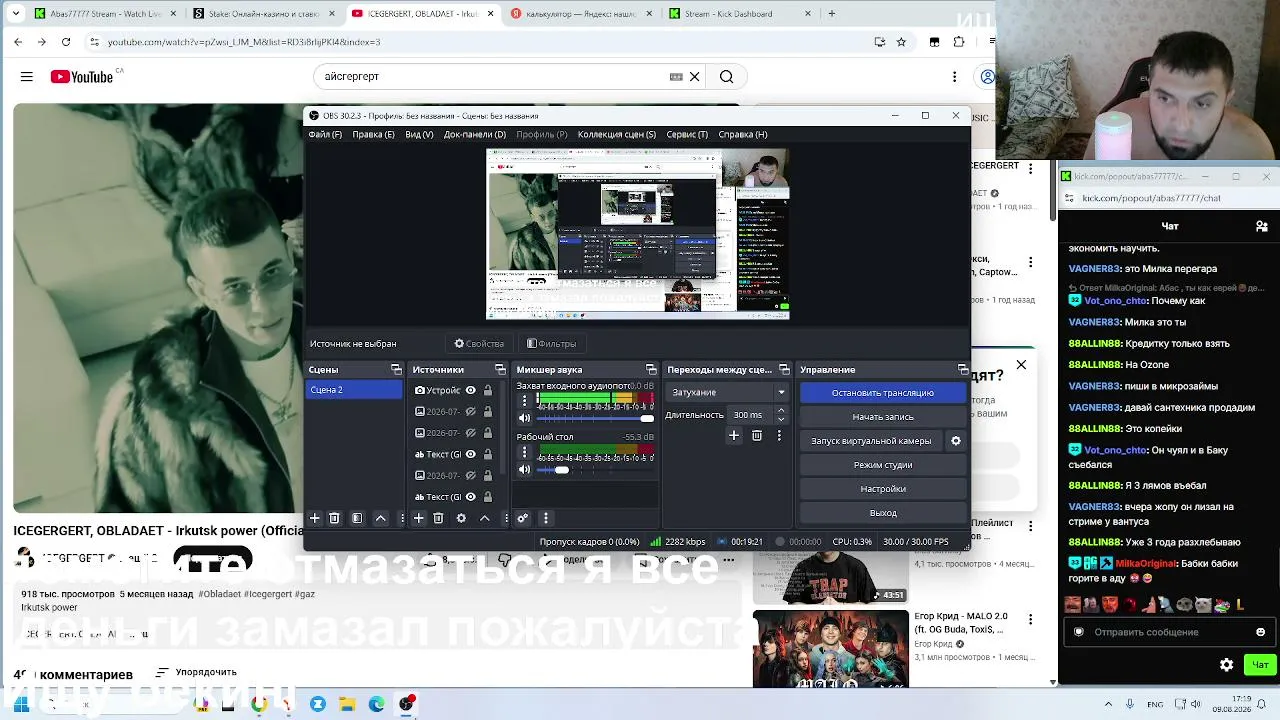
Task: Click Остановить трансляцию button
Action: tap(883, 393)
